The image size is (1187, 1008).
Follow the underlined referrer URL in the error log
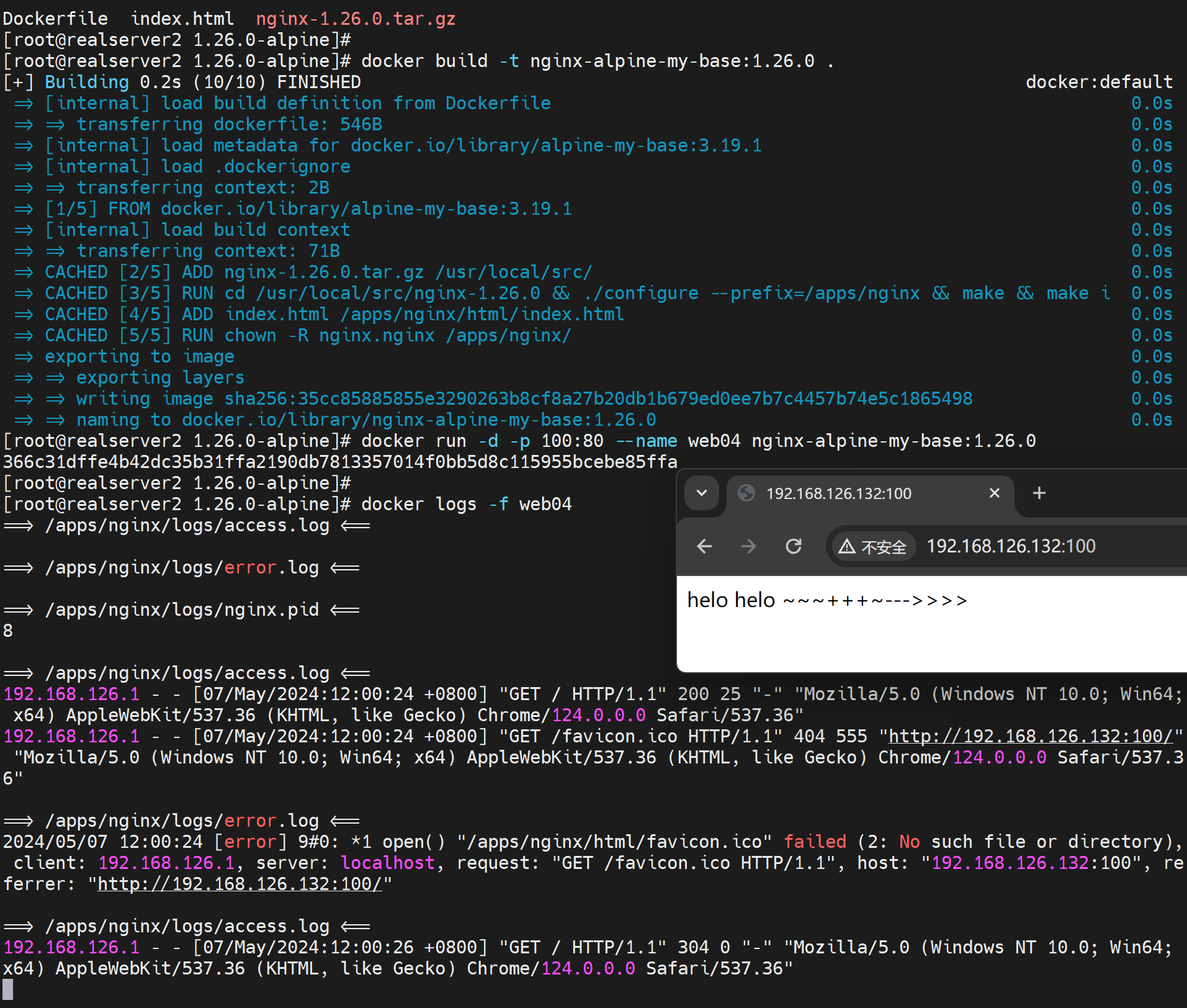click(x=240, y=884)
